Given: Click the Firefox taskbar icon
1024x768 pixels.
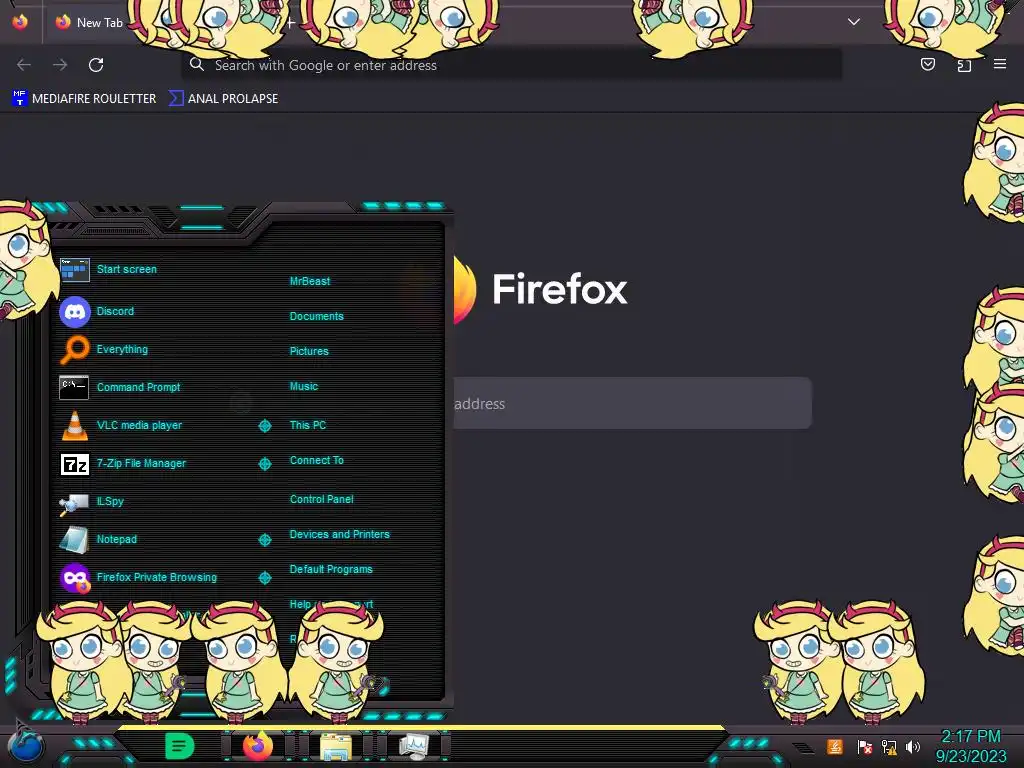Looking at the screenshot, I should (257, 746).
